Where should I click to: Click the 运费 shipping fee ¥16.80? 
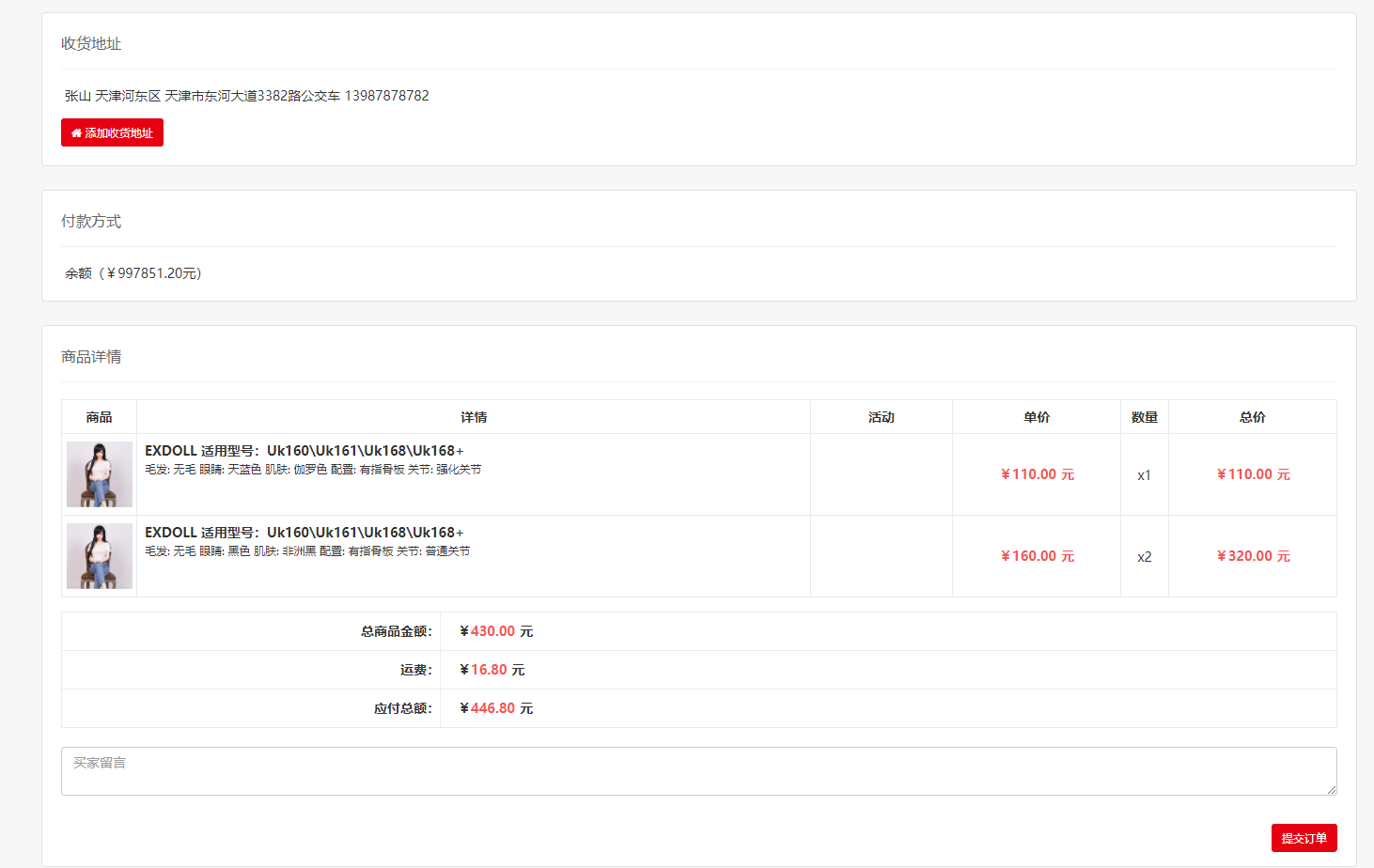point(492,670)
